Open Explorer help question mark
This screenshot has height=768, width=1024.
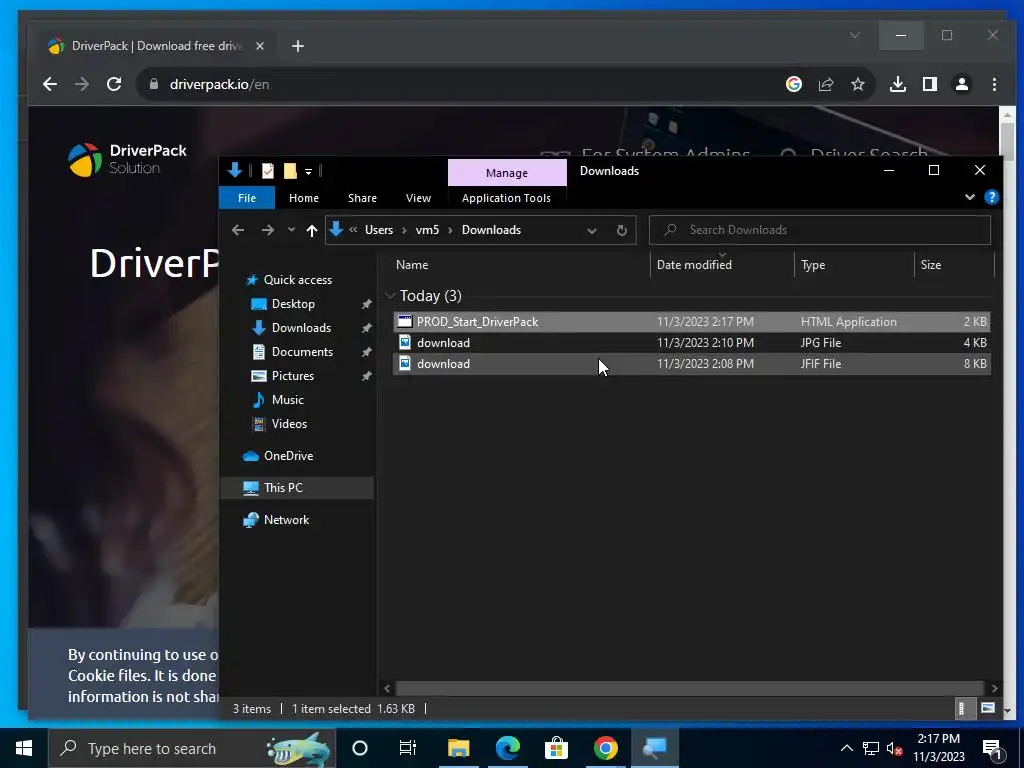click(991, 197)
